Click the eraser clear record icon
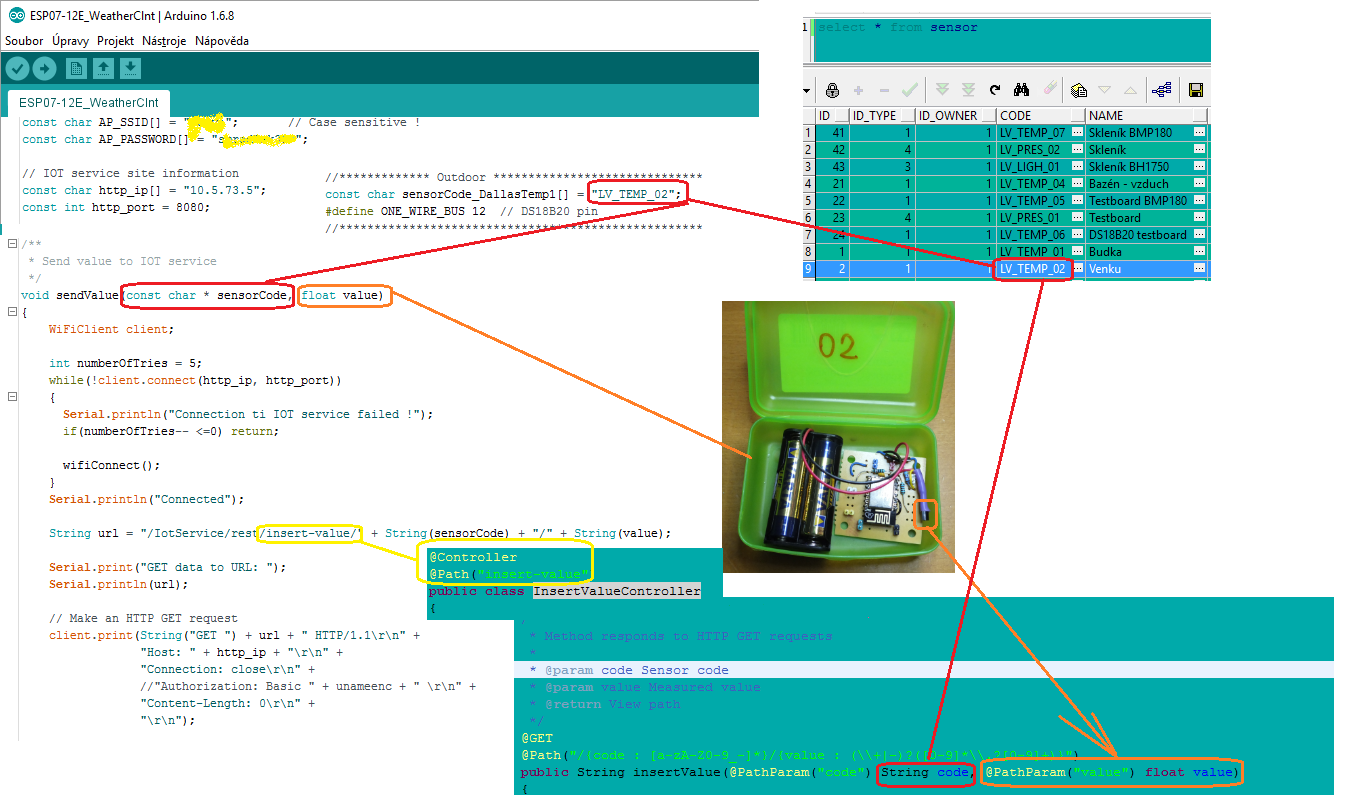1345x812 pixels. (x=1049, y=90)
